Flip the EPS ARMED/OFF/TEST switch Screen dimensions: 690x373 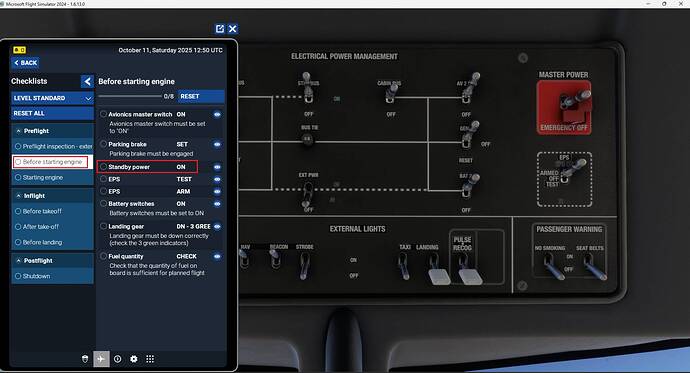572,172
